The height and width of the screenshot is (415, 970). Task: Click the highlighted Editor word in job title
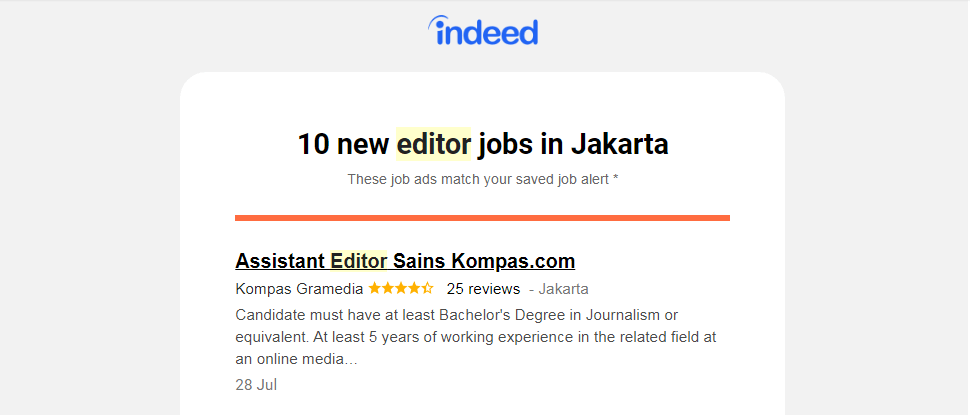pos(358,261)
